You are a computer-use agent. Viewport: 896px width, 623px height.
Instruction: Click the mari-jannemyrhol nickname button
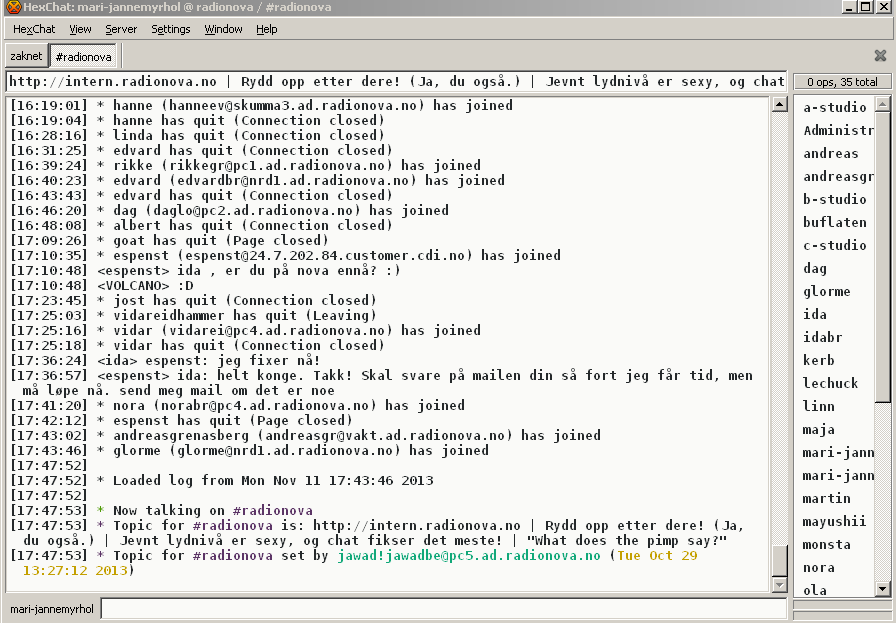(x=52, y=609)
